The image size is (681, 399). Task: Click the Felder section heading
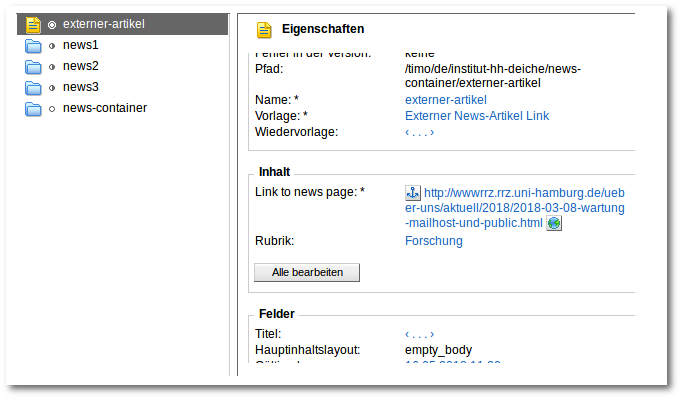276,314
